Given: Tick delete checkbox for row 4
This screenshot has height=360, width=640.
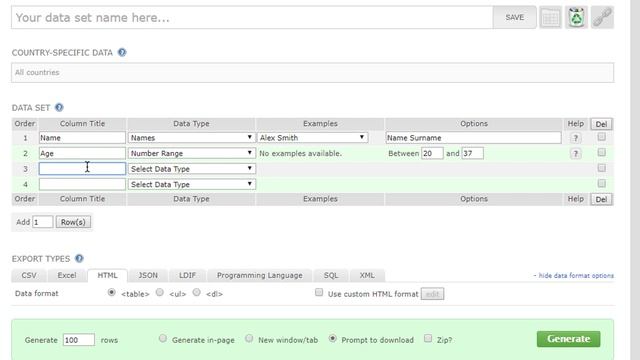Looking at the screenshot, I should pos(601,183).
